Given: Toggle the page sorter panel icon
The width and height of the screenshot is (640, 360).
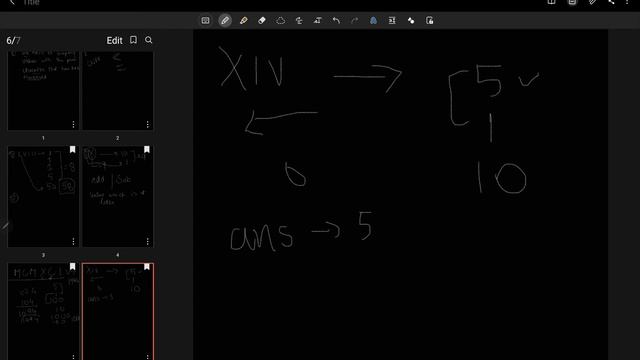Looking at the screenshot, I should [572, 2].
